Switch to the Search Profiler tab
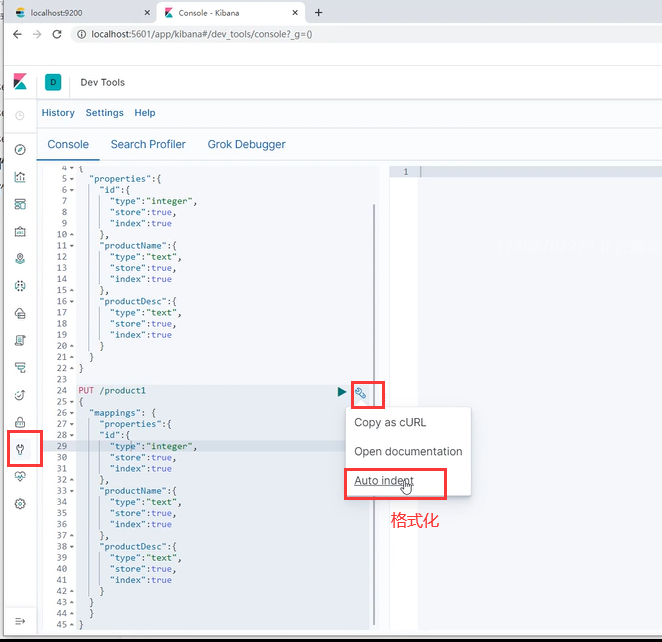 coord(148,144)
